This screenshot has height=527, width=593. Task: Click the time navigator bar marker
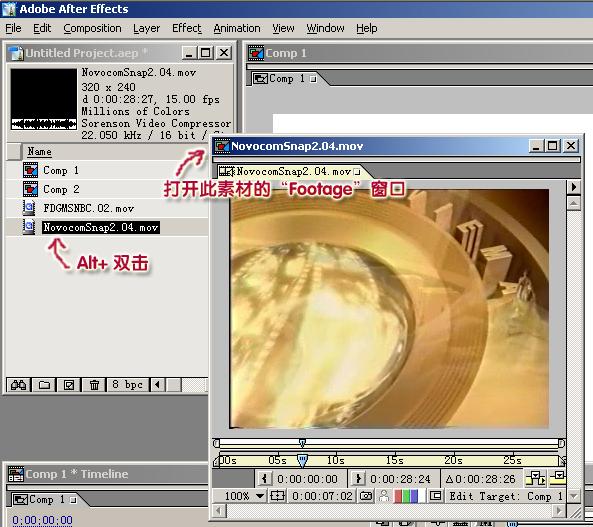[x=302, y=443]
